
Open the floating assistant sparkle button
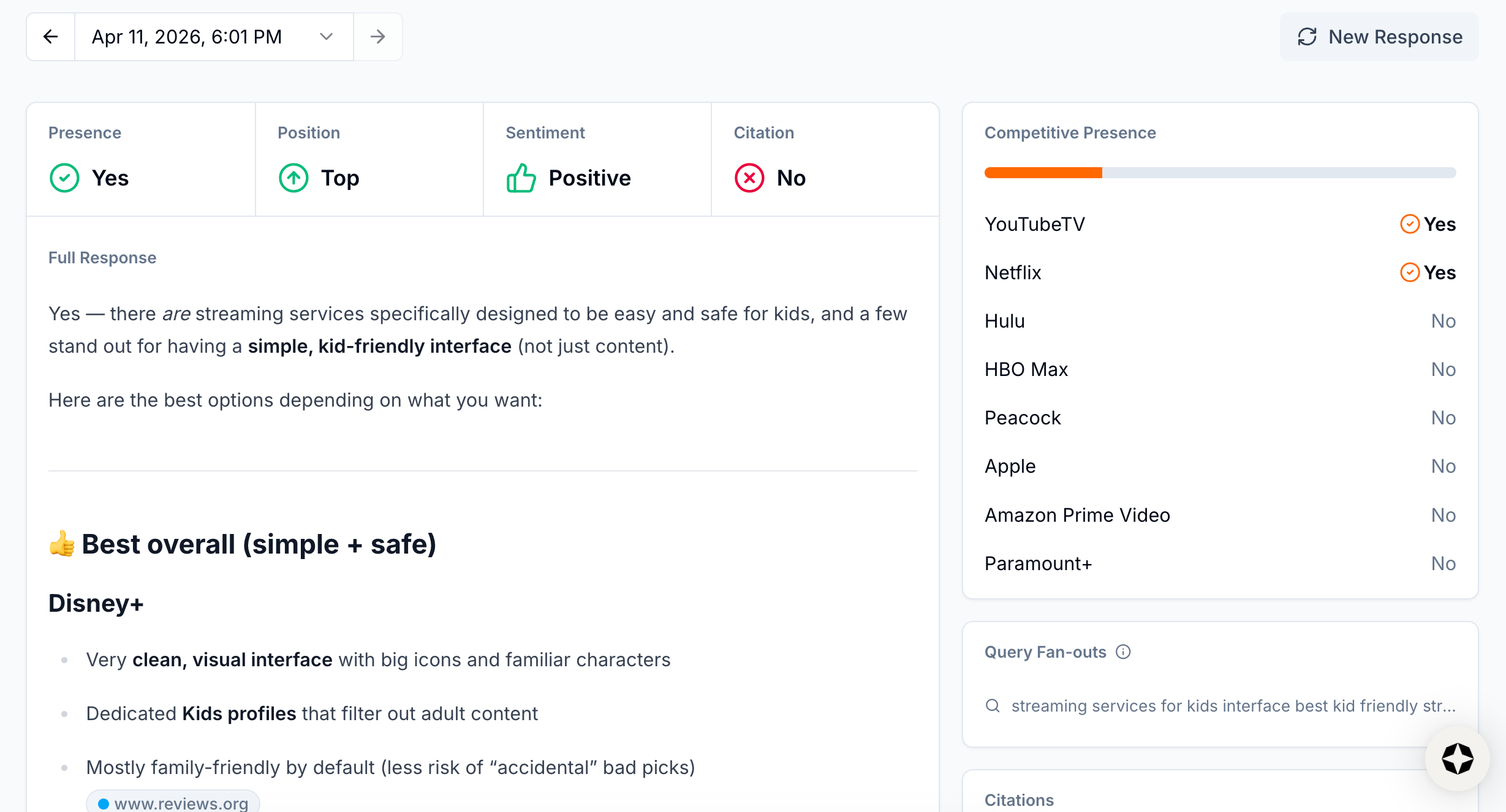(1458, 759)
